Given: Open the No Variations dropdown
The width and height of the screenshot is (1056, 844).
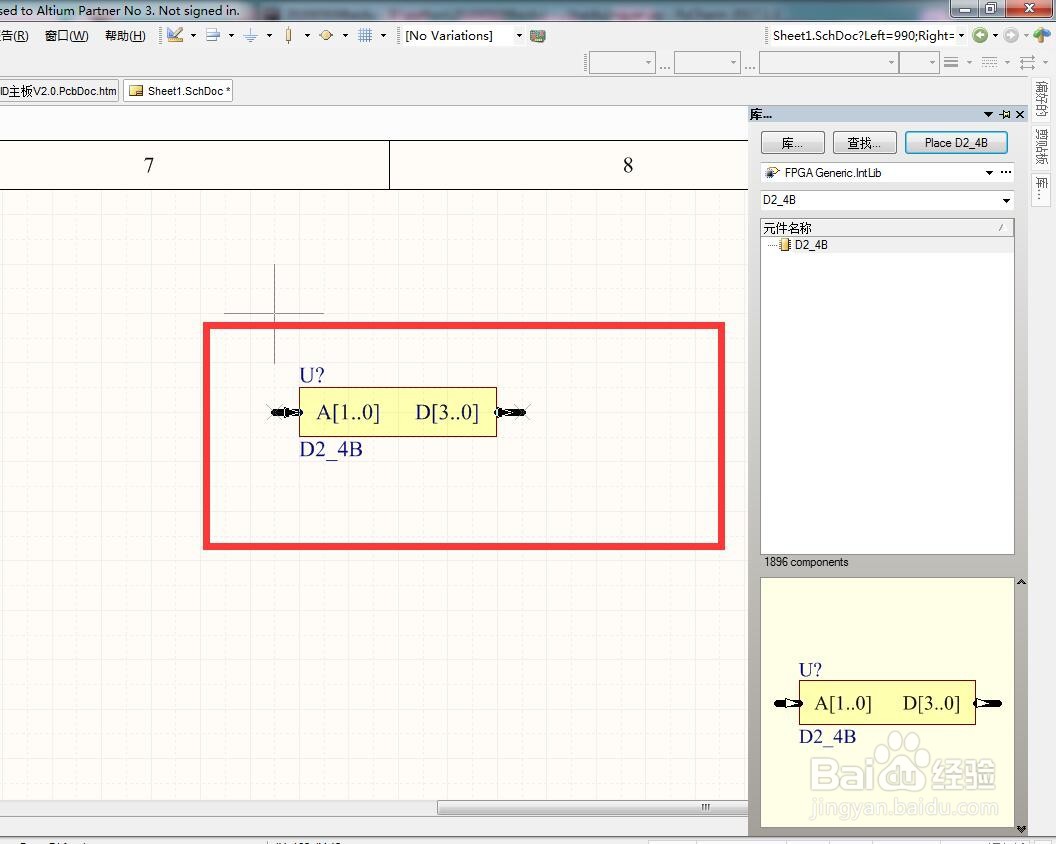Looking at the screenshot, I should [519, 36].
